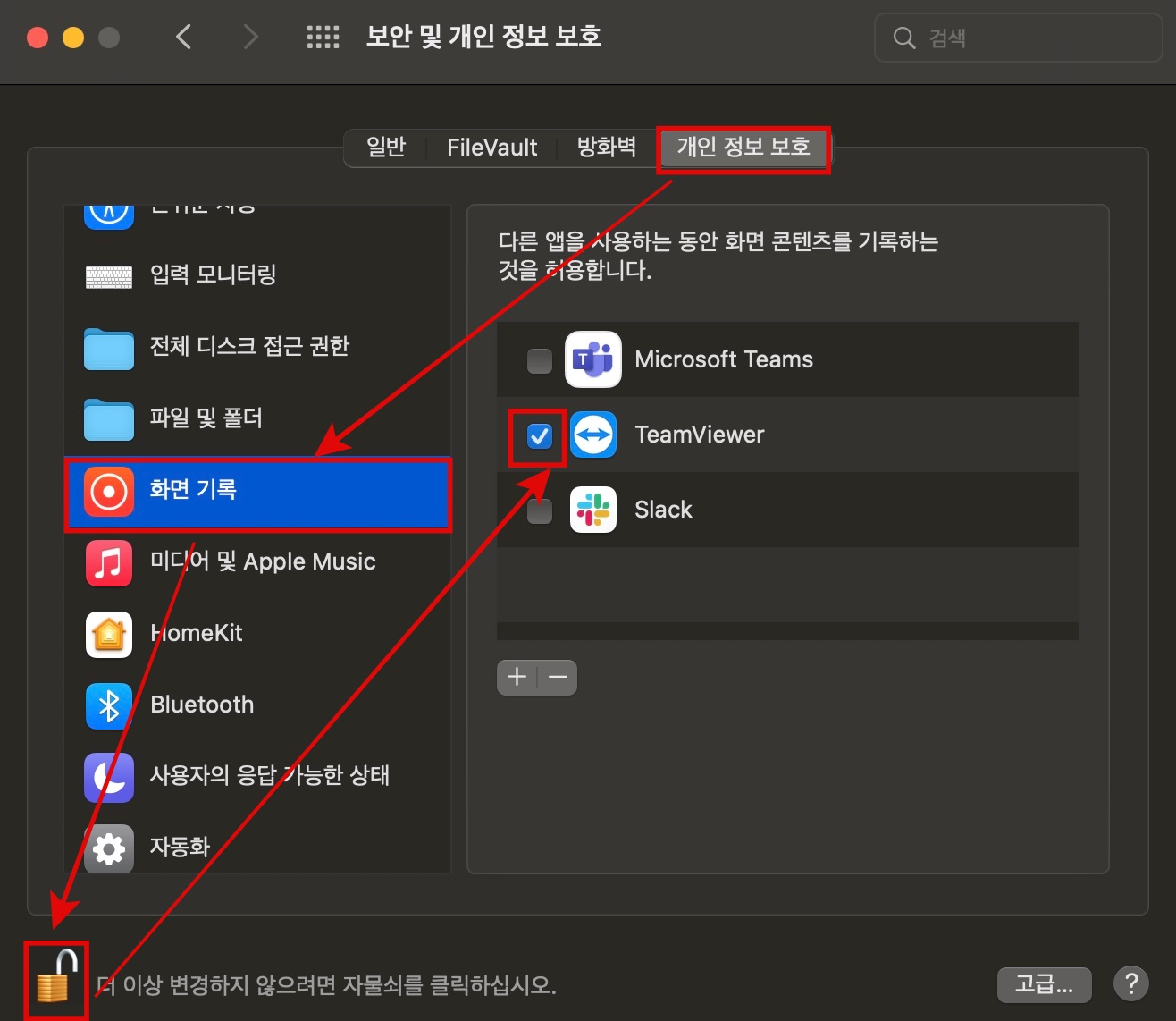Open the 방화벽 tab
Image resolution: width=1176 pixels, height=1021 pixels.
pos(606,148)
